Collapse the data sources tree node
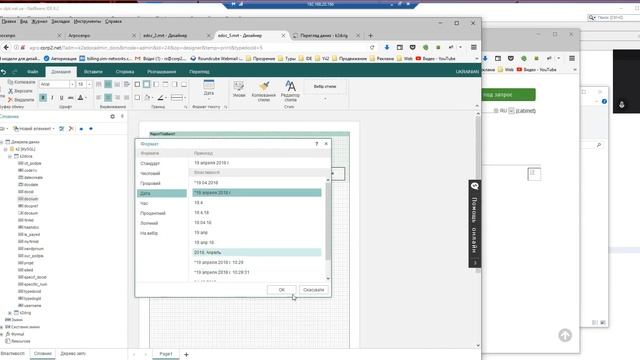640x360 pixels. (x=2, y=142)
